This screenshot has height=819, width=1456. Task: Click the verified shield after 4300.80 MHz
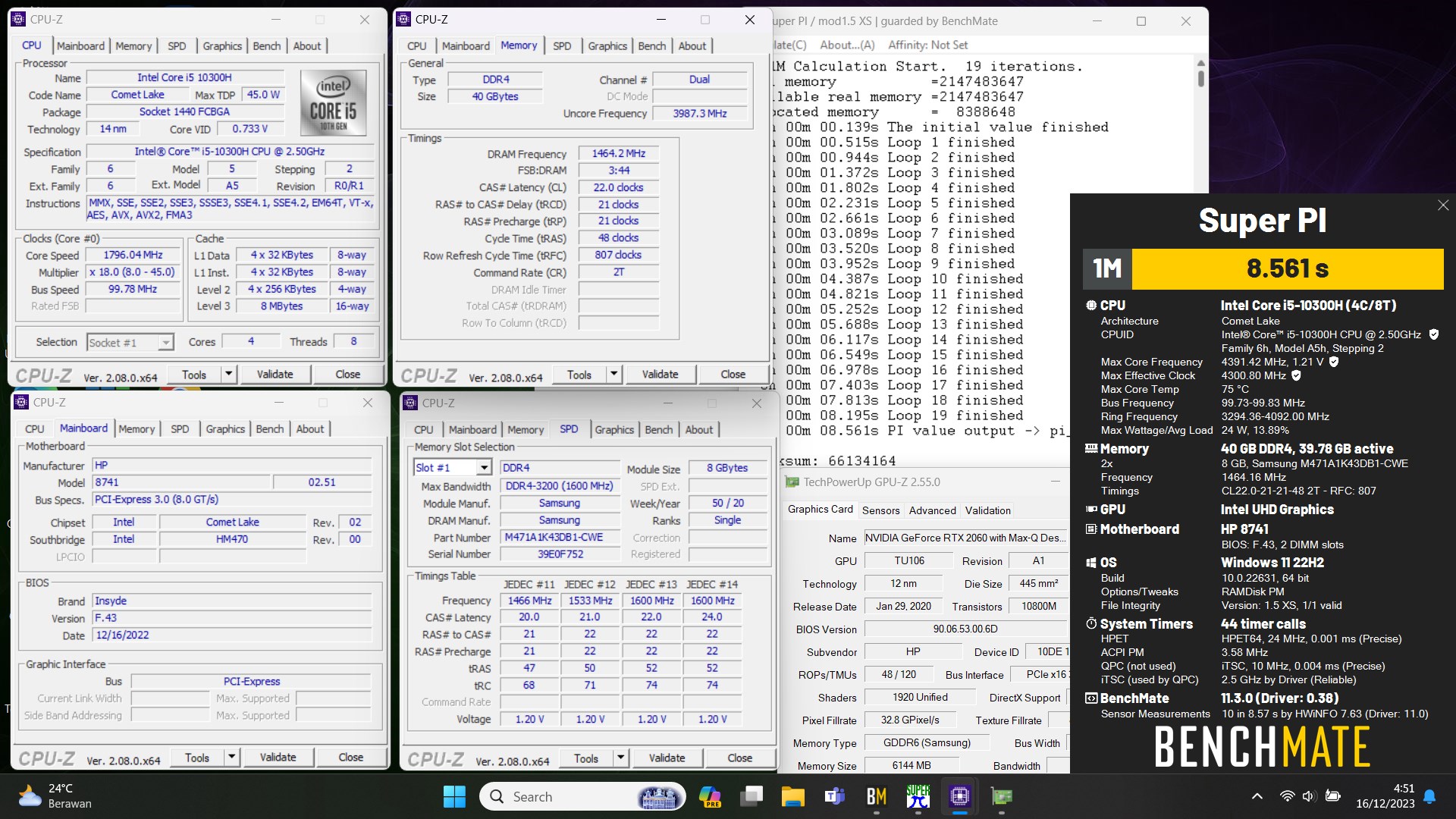point(1296,375)
